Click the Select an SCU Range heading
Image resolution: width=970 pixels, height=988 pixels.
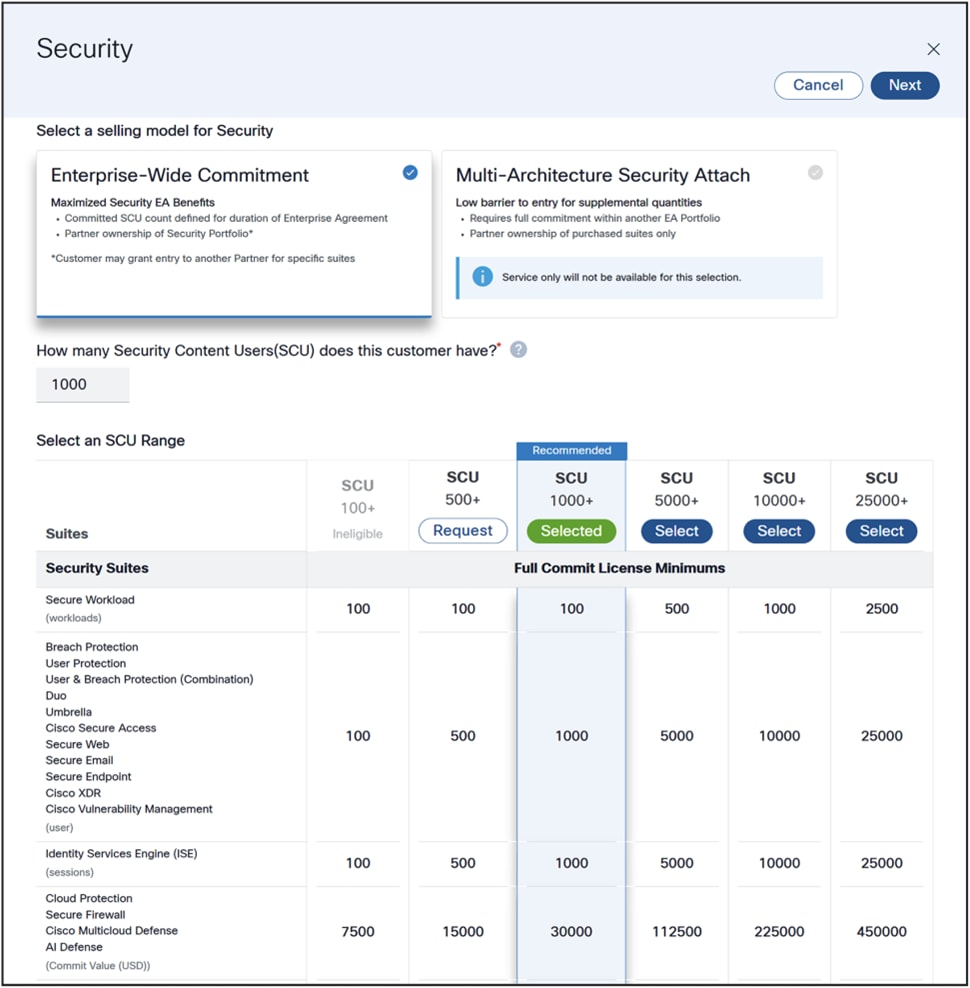[110, 440]
